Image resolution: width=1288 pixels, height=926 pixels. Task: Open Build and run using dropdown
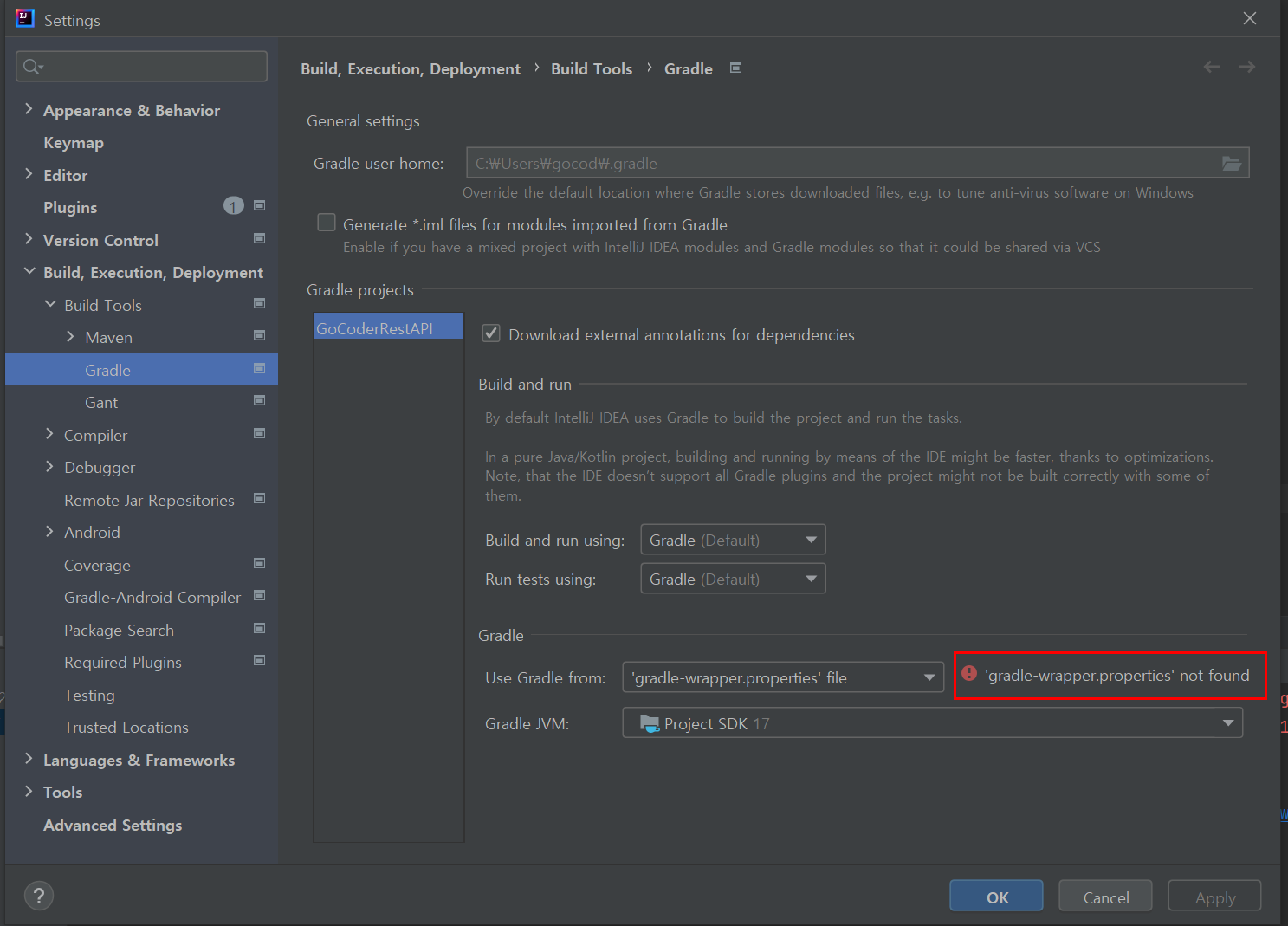click(x=733, y=540)
